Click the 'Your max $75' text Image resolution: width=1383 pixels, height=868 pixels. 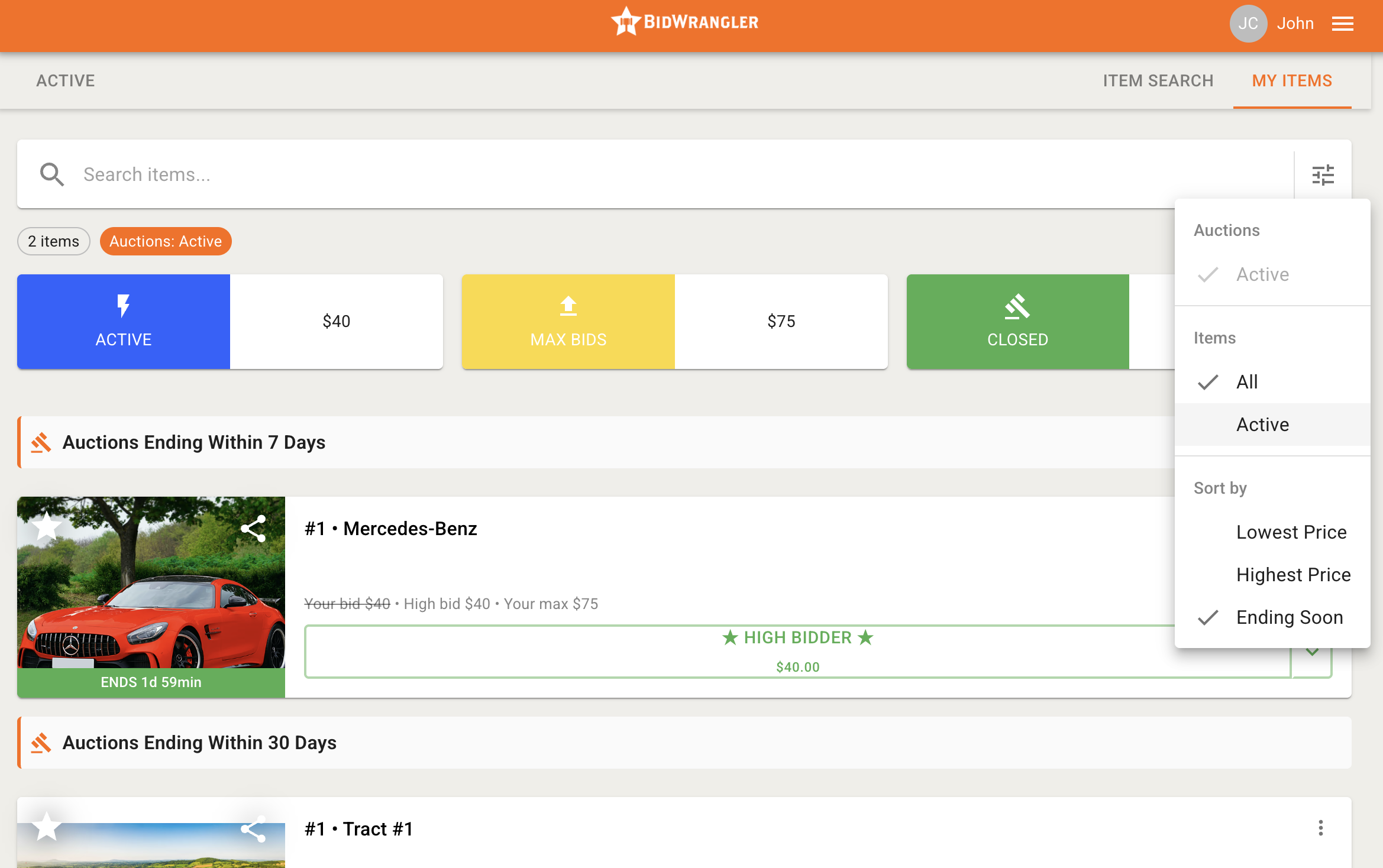tap(551, 604)
